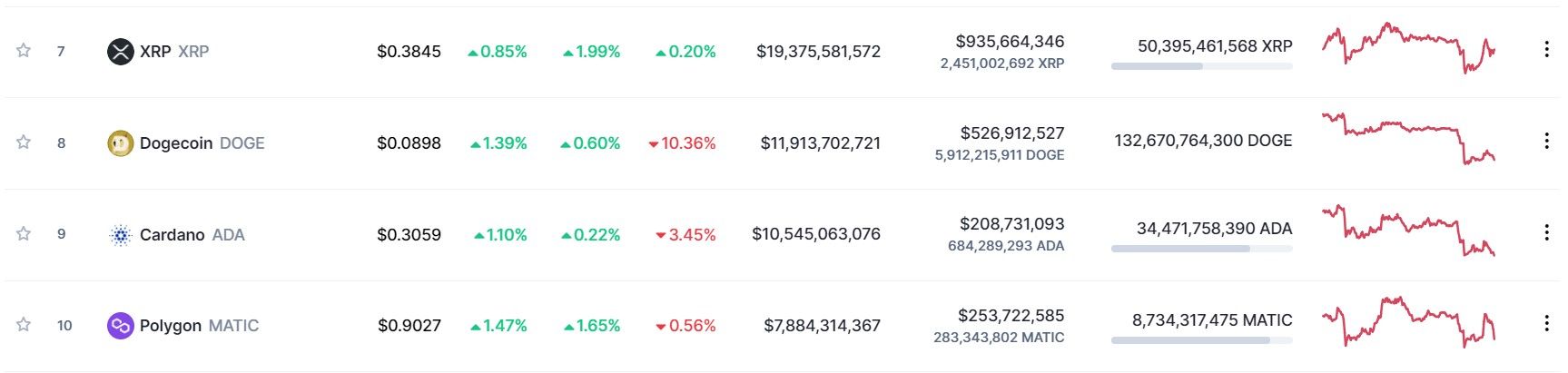This screenshot has height=373, width=1568.
Task: Click the XRP coin logo icon
Action: (x=121, y=52)
